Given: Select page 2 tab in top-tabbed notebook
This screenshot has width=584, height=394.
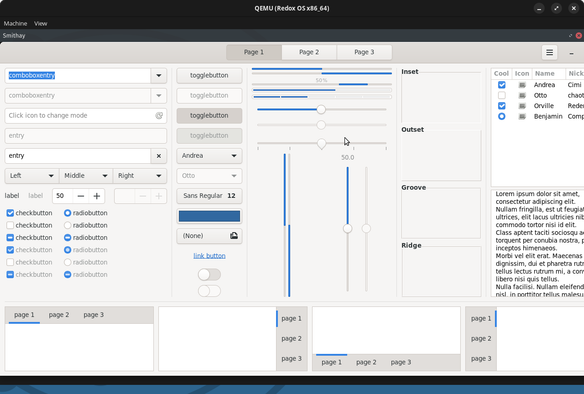Looking at the screenshot, I should click(x=59, y=315).
